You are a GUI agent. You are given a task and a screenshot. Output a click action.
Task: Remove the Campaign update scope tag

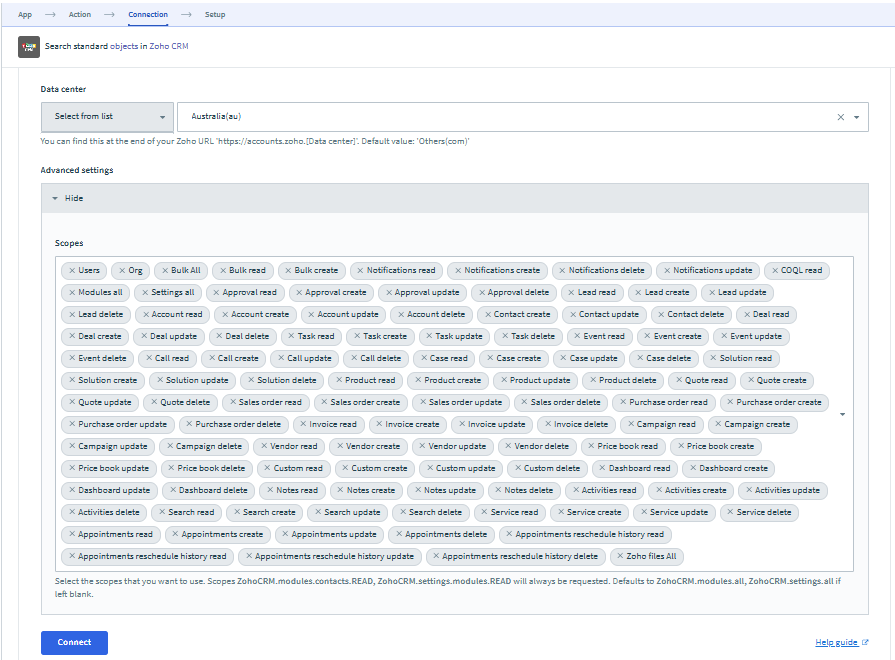pyautogui.click(x=72, y=446)
